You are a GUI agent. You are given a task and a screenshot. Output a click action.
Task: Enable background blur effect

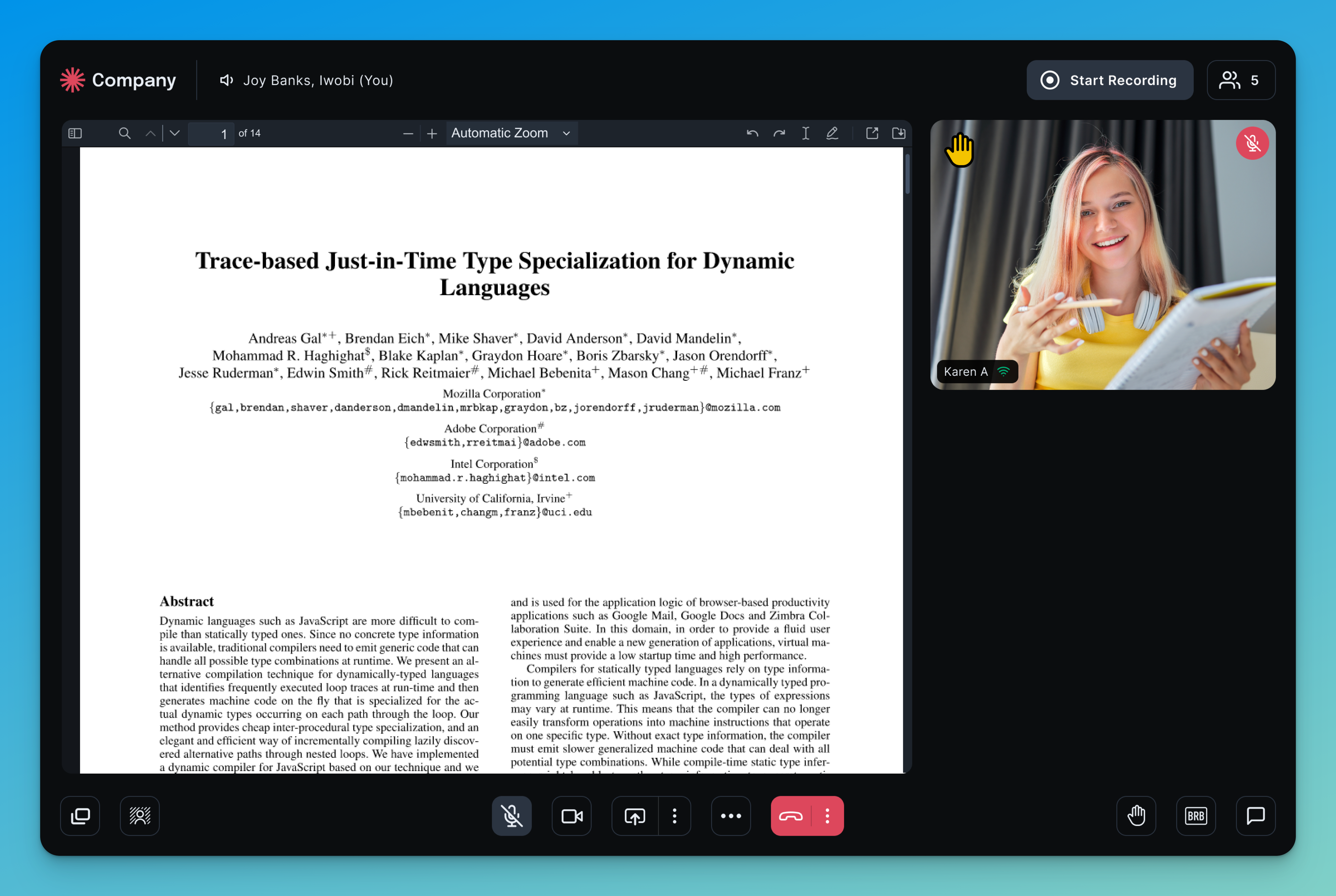(139, 816)
